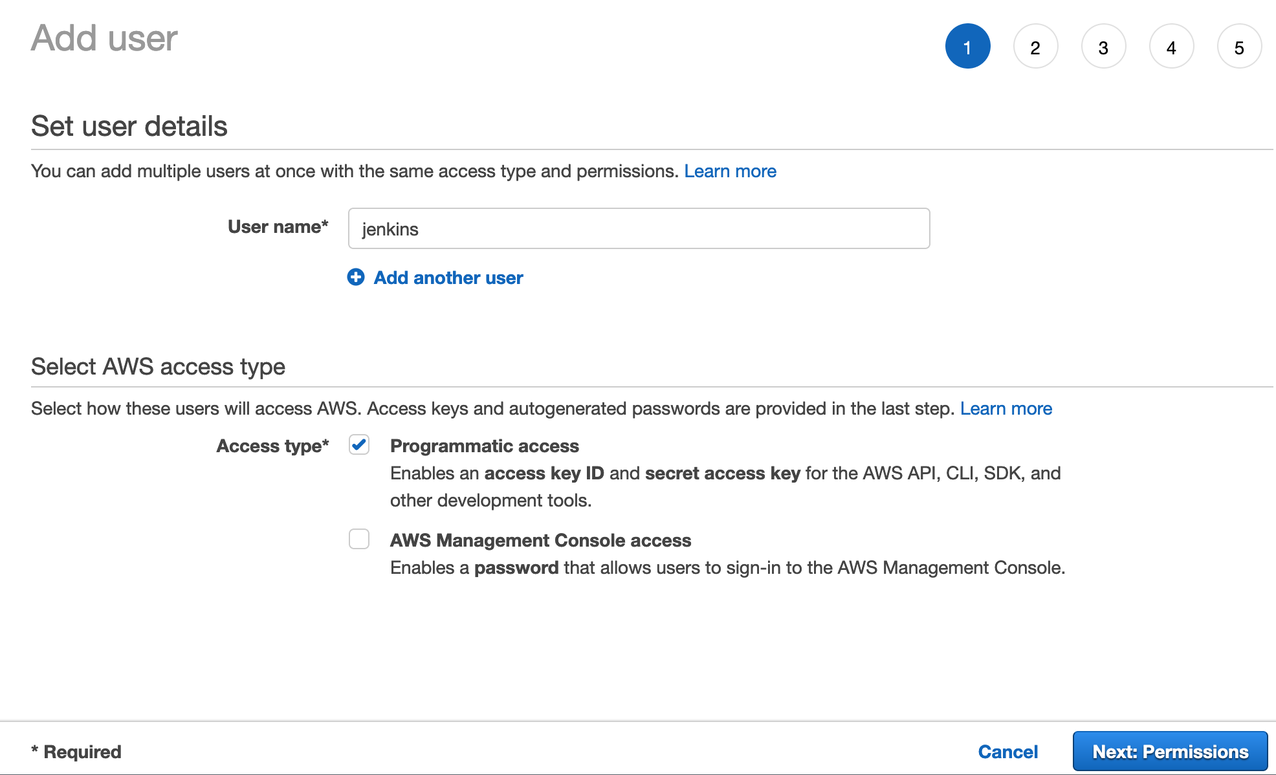Image resolution: width=1276 pixels, height=775 pixels.
Task: Click the step 5 indicator
Action: click(1239, 47)
